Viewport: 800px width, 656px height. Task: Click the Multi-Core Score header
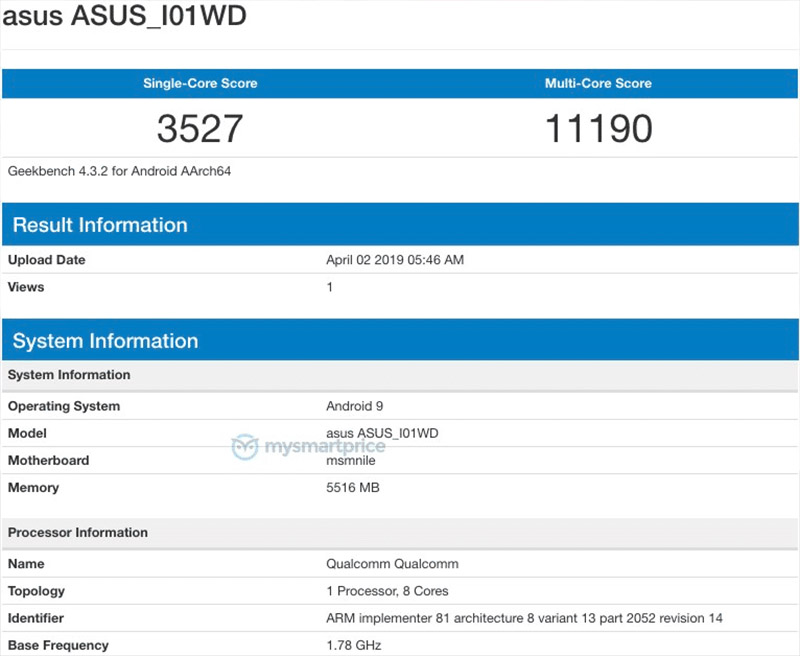tap(599, 83)
